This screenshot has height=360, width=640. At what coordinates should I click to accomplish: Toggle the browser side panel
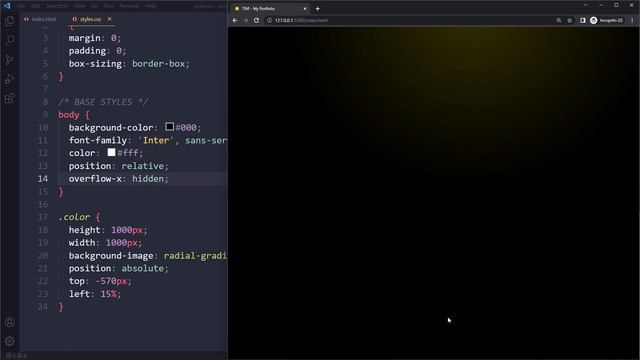click(582, 20)
